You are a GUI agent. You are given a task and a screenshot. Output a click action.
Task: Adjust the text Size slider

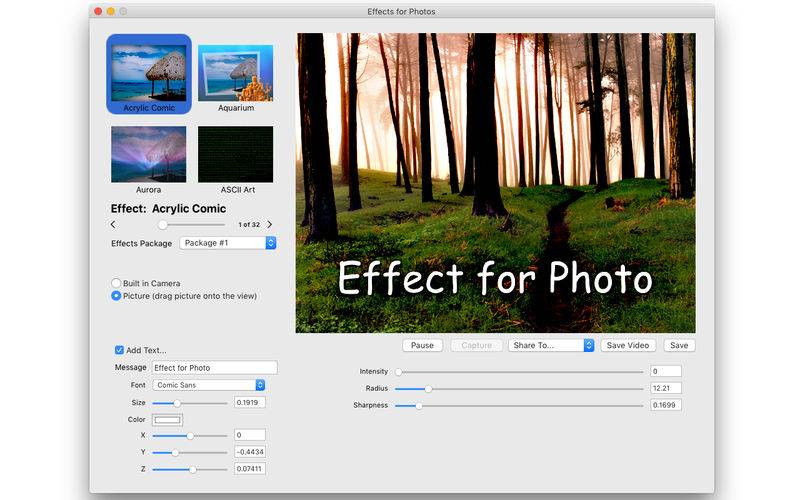tap(190, 403)
